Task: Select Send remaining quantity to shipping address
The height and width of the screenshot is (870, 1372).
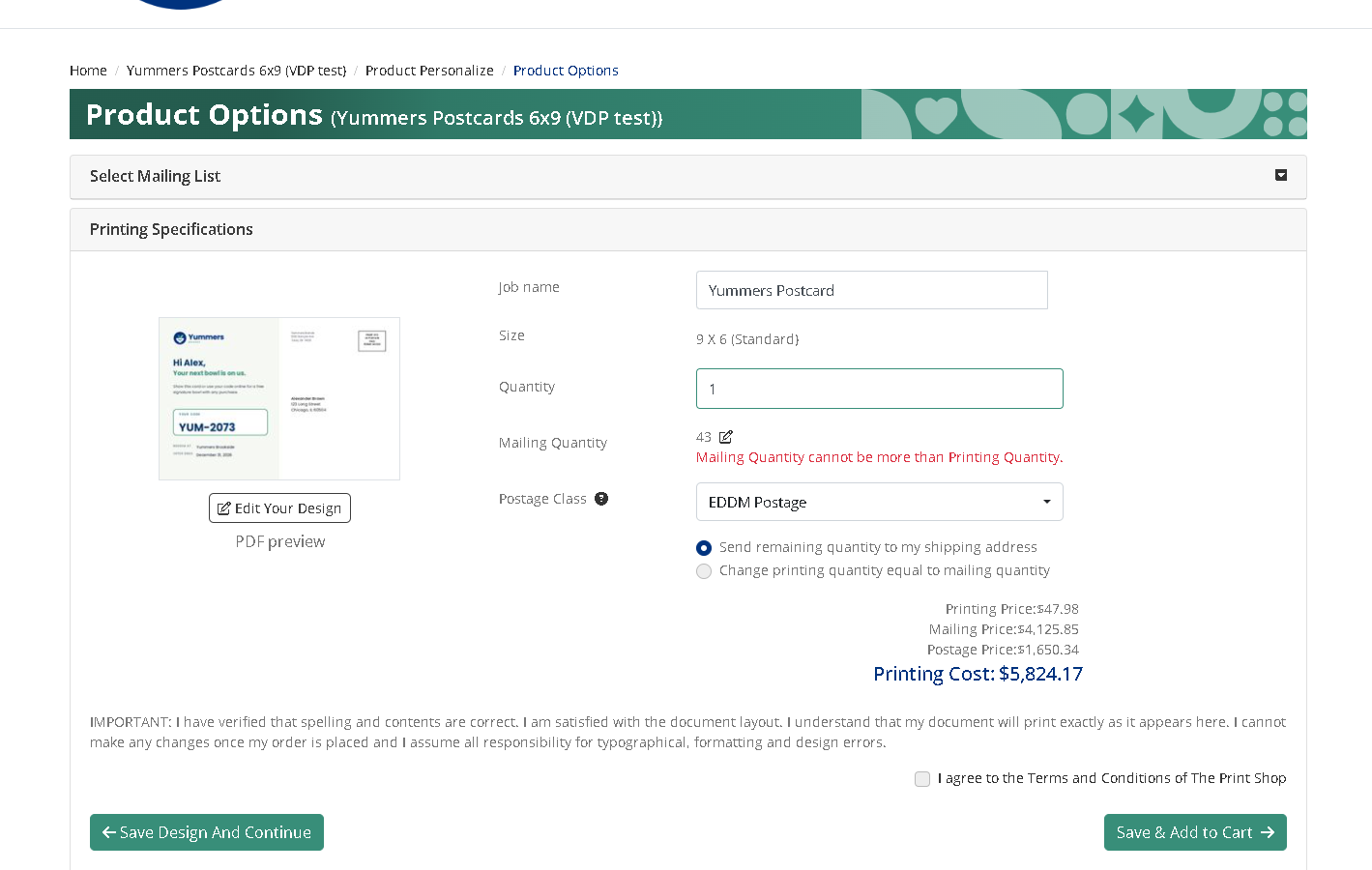Action: (704, 548)
